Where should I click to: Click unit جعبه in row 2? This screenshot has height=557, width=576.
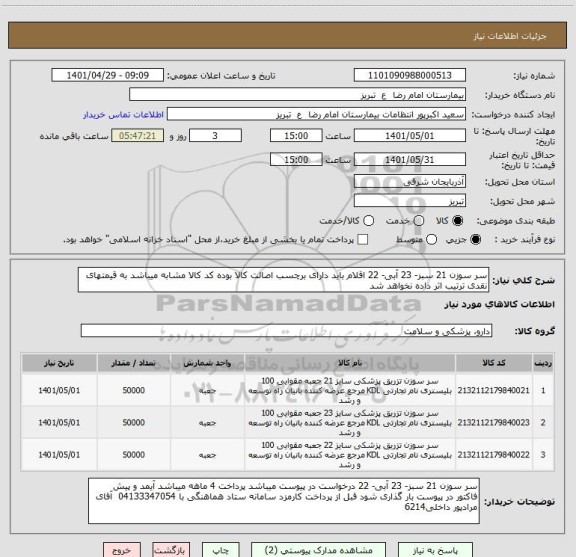(x=208, y=423)
